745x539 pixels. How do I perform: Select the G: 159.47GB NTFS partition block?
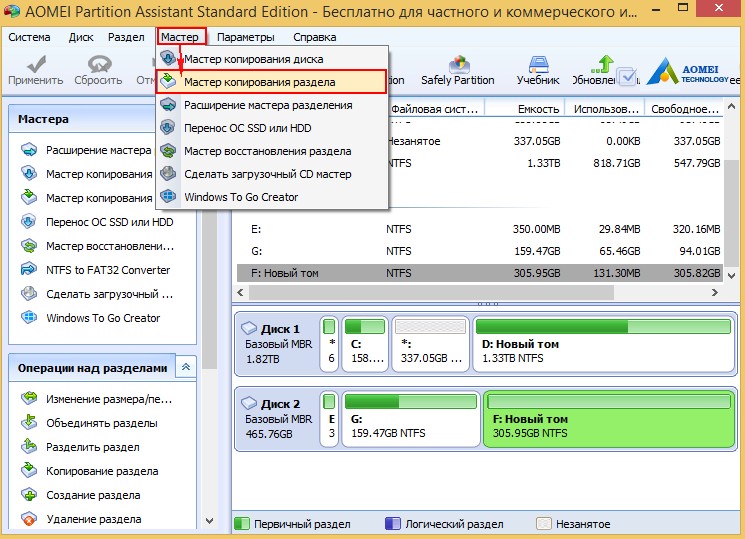[x=411, y=420]
